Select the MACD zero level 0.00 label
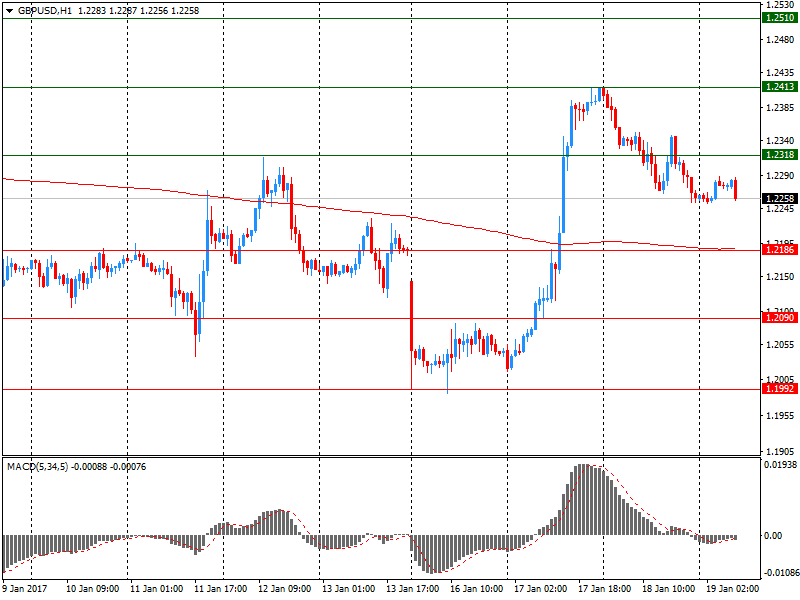The image size is (800, 600). pyautogui.click(x=773, y=536)
